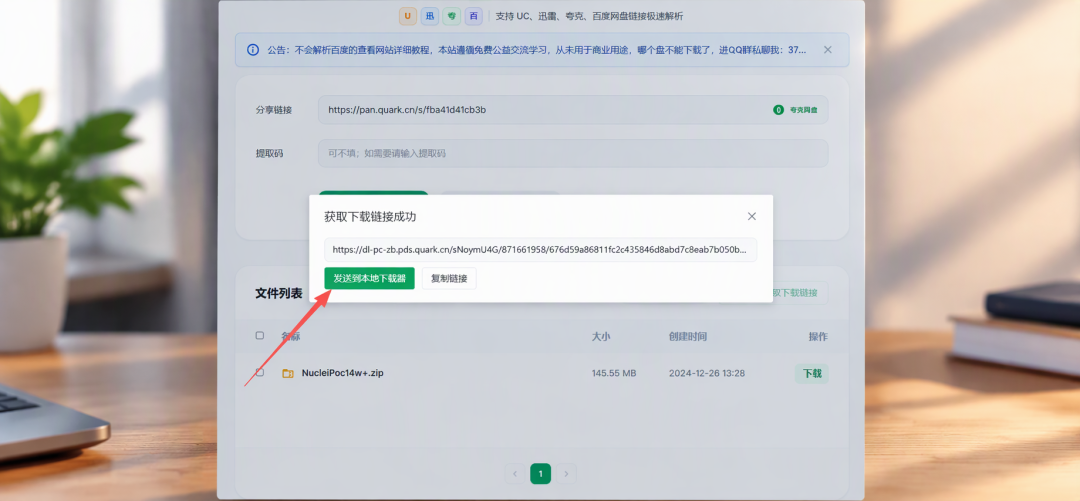
Task: Toggle the select-all checkbox in file list header
Action: [260, 336]
